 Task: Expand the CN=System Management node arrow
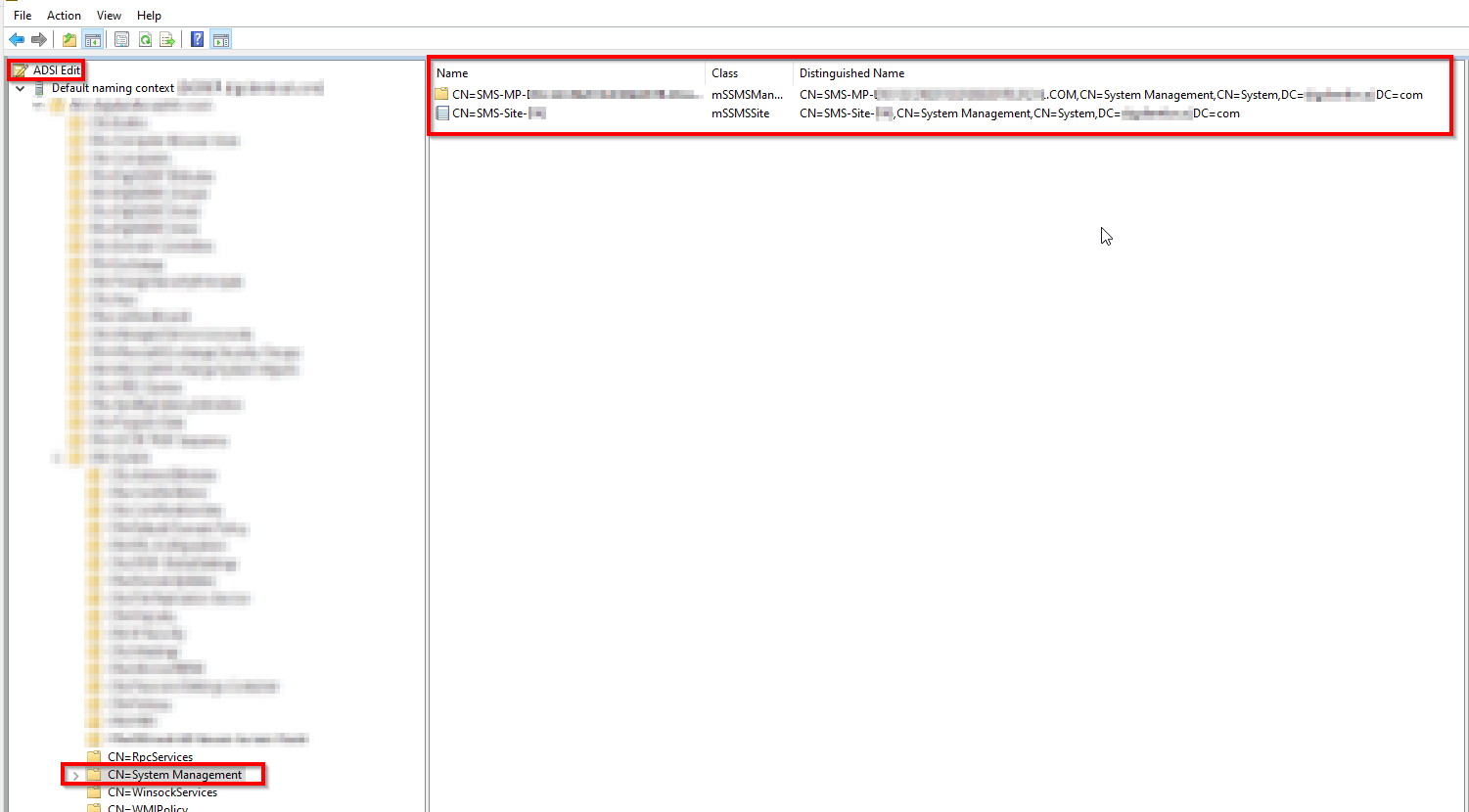pos(75,774)
